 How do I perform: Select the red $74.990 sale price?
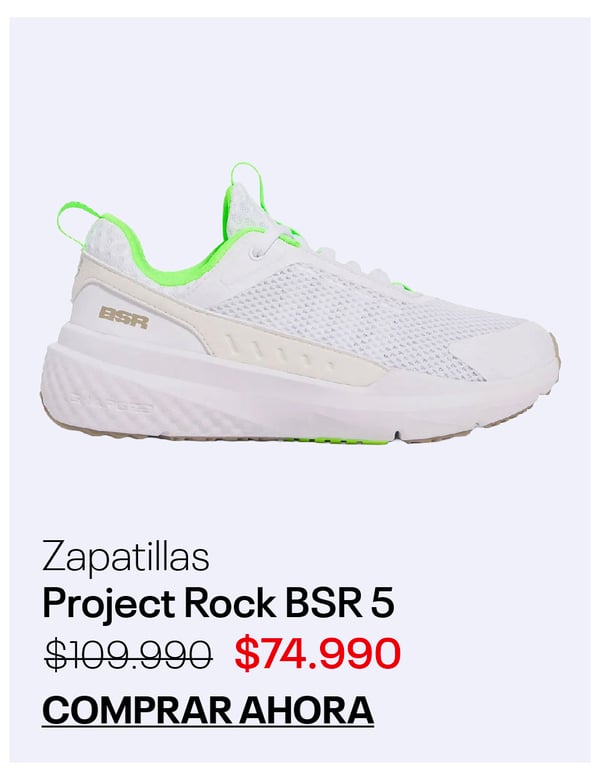pos(318,653)
